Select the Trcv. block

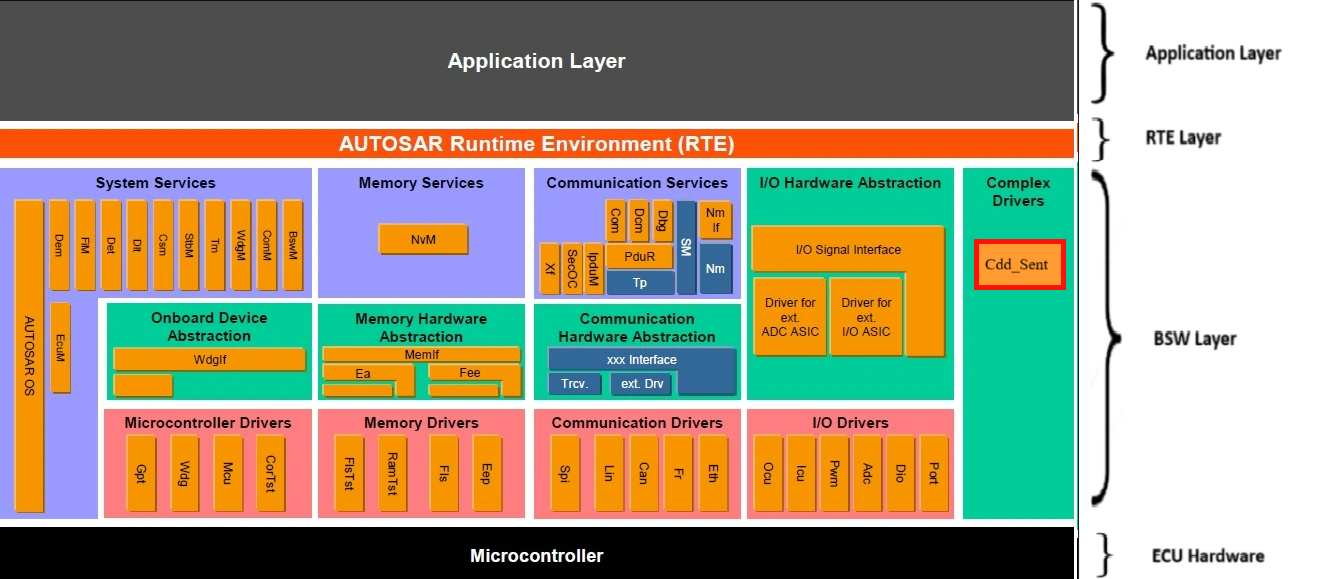click(575, 384)
